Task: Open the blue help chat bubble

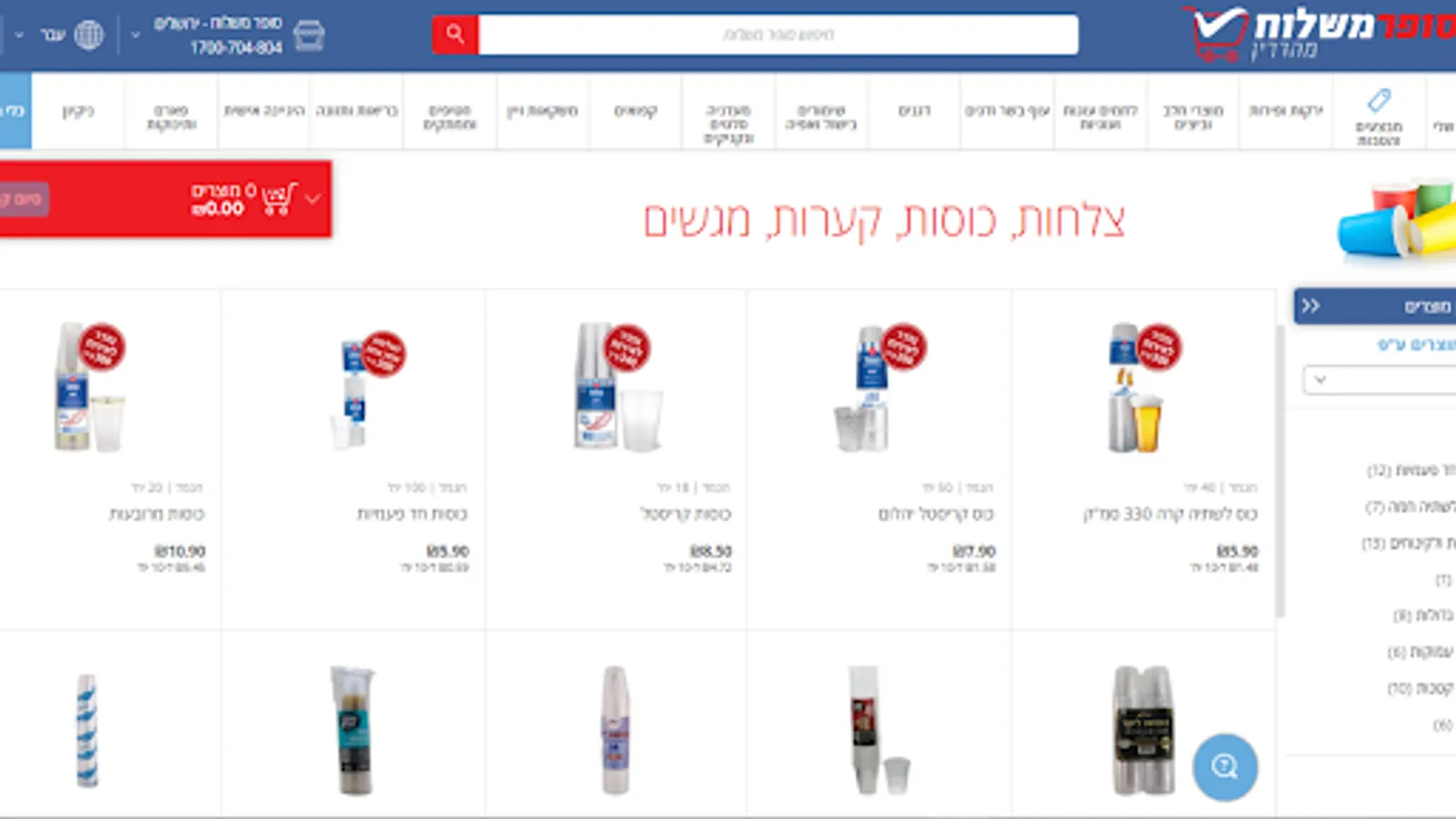Action: click(x=1225, y=767)
